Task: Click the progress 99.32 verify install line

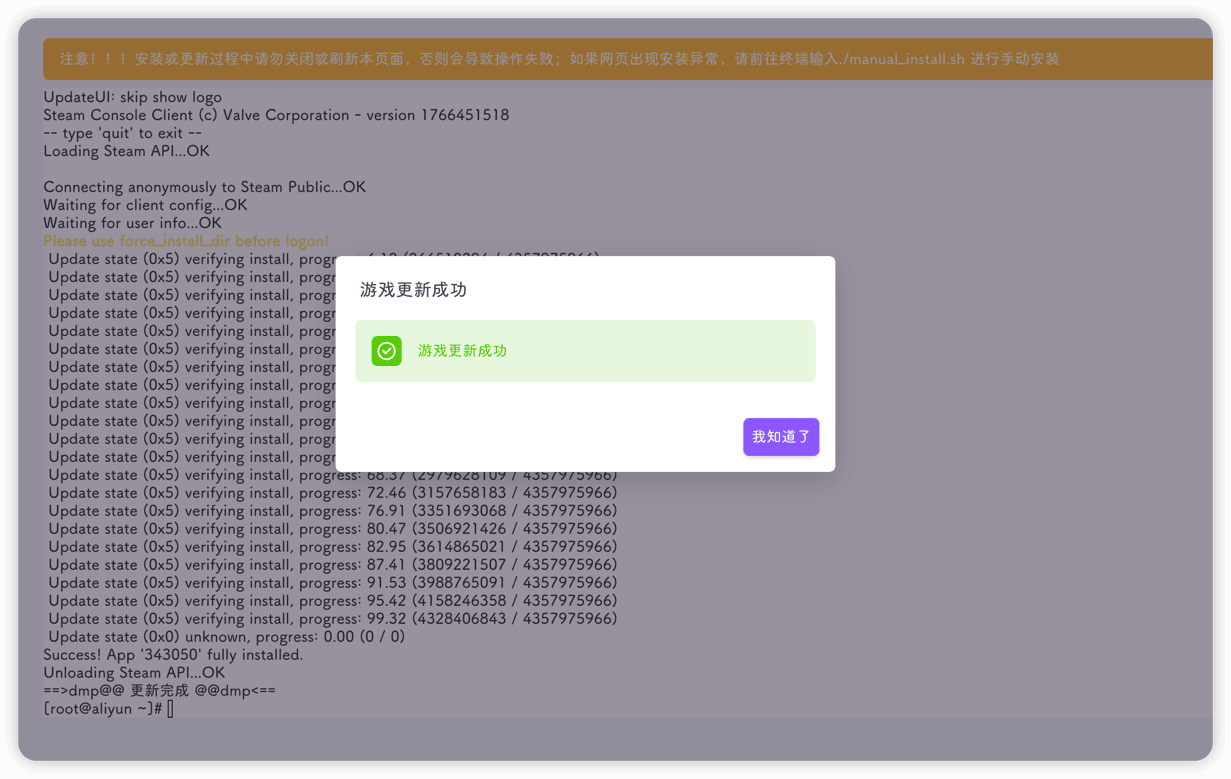Action: click(330, 618)
